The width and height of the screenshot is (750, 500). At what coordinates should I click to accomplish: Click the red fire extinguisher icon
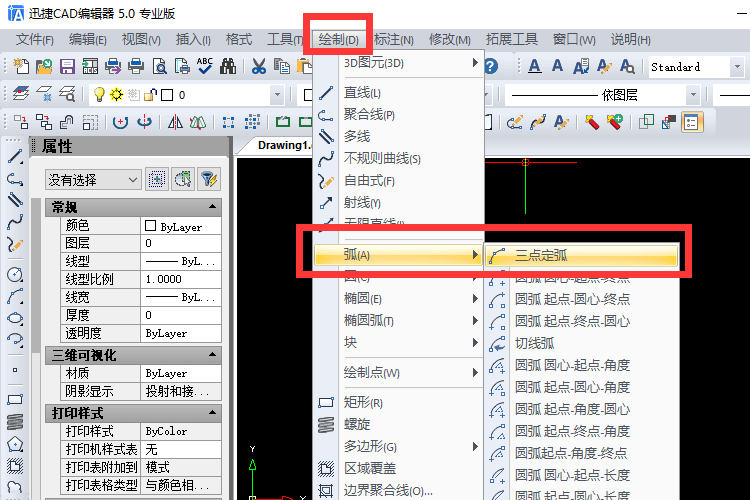tap(592, 122)
